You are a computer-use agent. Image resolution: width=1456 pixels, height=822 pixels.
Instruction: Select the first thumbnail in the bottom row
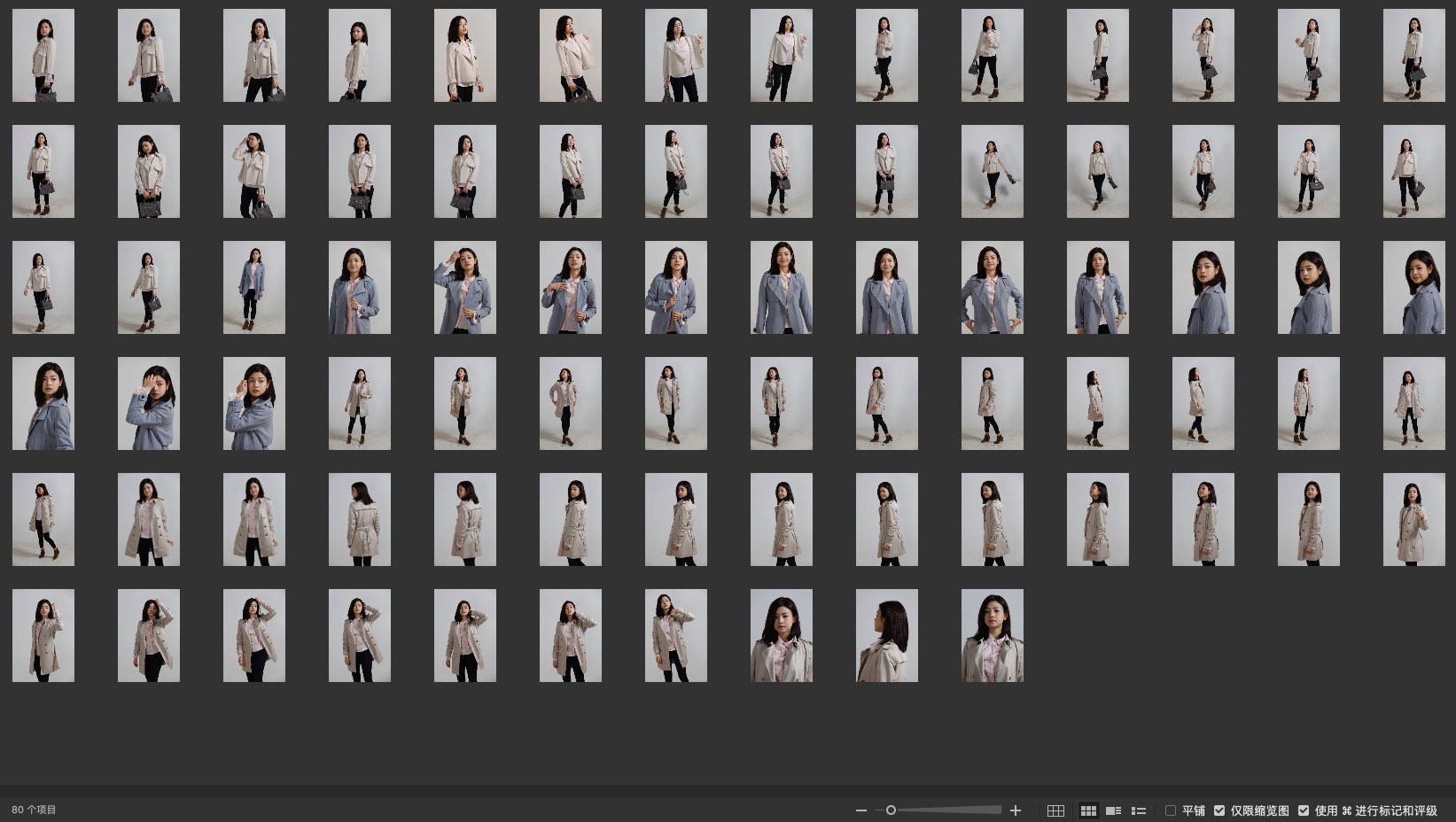(43, 635)
